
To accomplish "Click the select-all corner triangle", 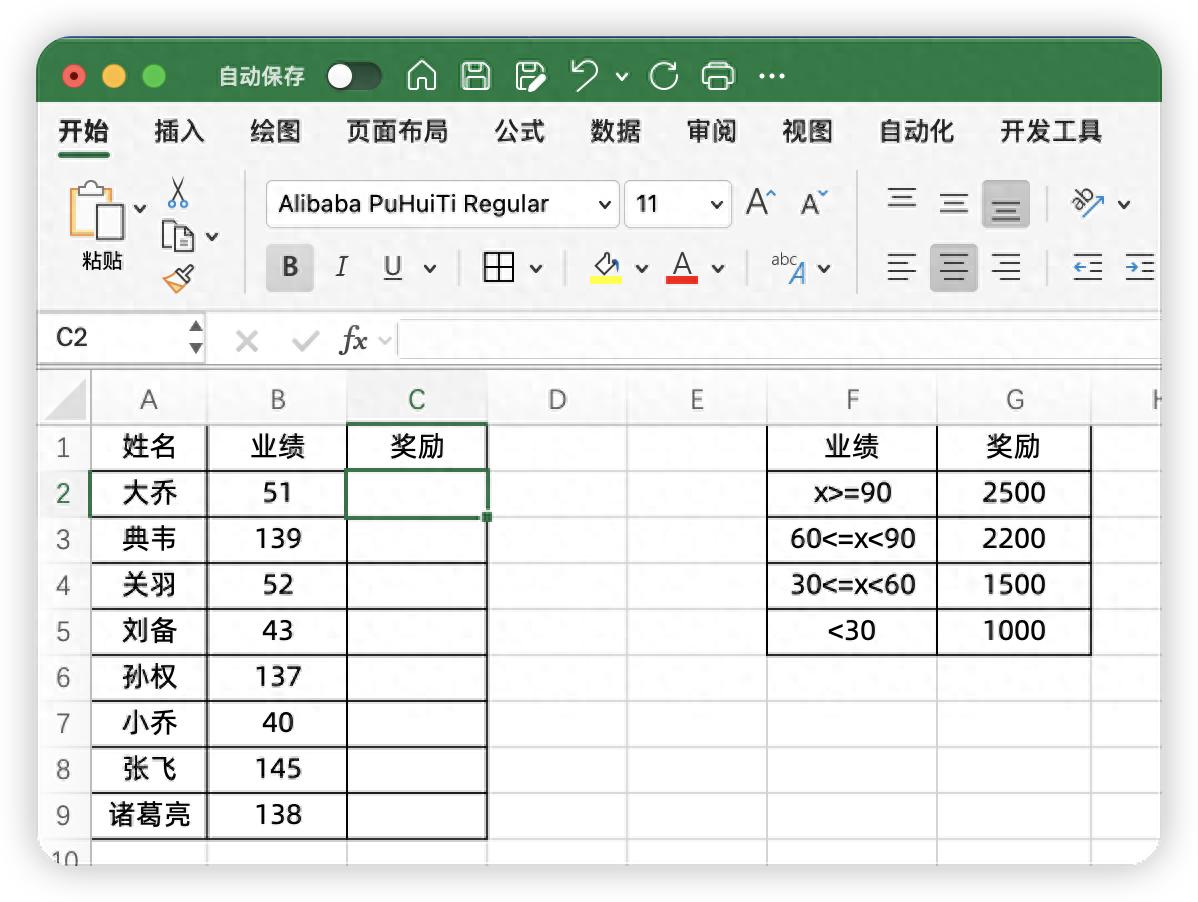I will tap(66, 399).
